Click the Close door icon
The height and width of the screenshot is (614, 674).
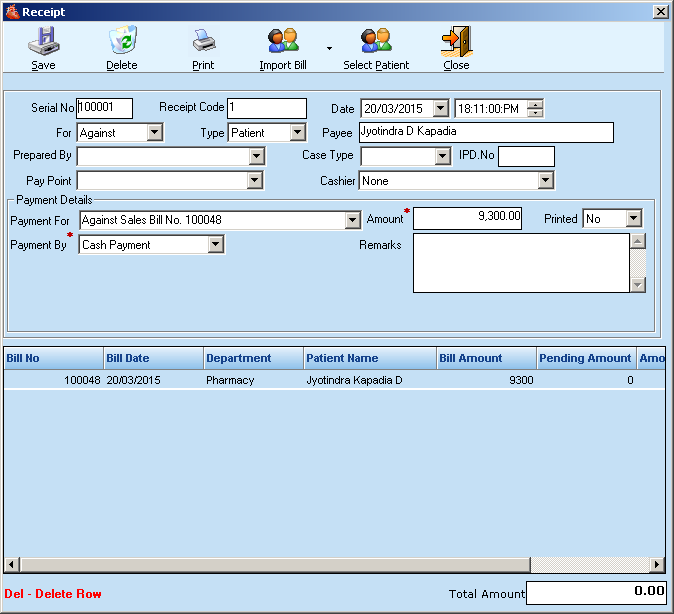click(456, 41)
